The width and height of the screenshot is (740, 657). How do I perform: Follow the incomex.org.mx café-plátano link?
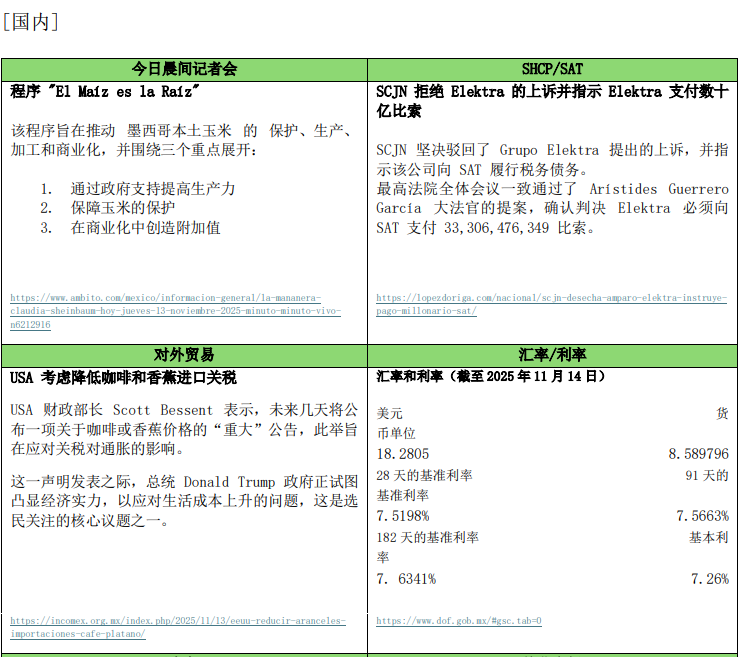tap(177, 627)
